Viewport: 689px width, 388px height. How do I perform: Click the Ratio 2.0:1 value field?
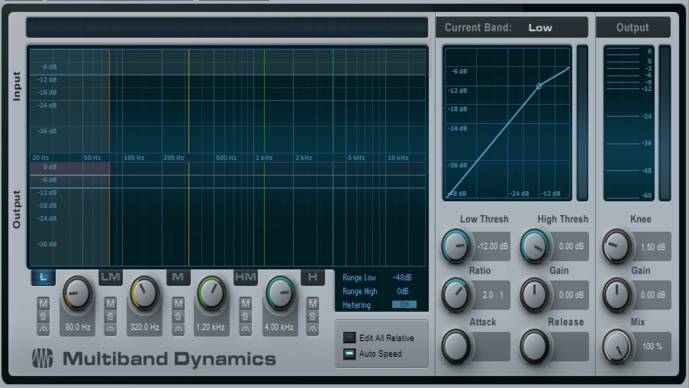[x=492, y=295]
